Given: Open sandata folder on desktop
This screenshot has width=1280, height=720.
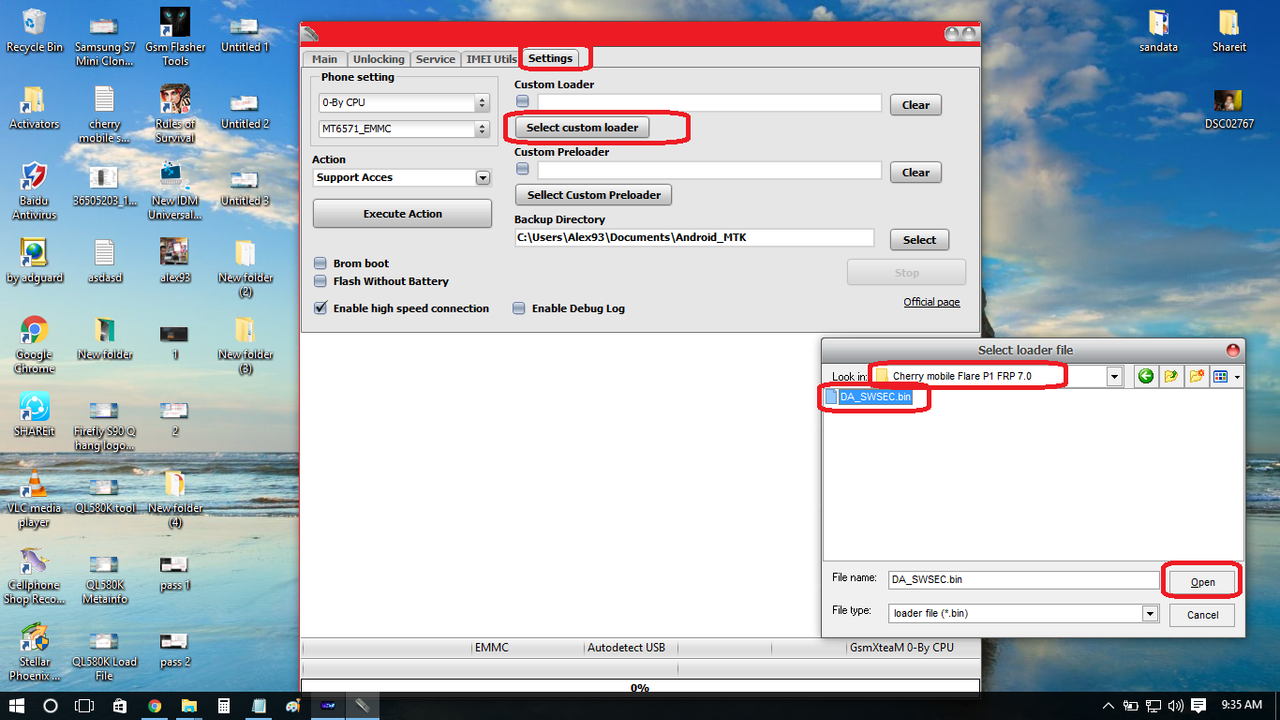Looking at the screenshot, I should click(1158, 32).
